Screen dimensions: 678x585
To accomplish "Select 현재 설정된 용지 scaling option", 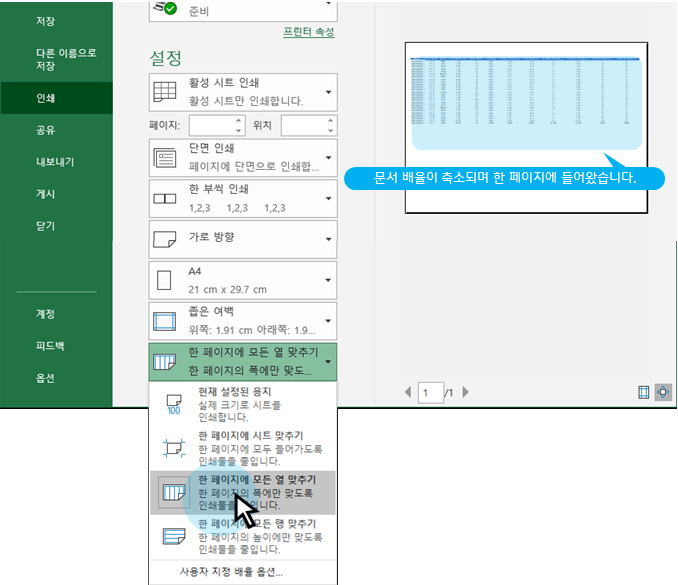I will [x=243, y=404].
